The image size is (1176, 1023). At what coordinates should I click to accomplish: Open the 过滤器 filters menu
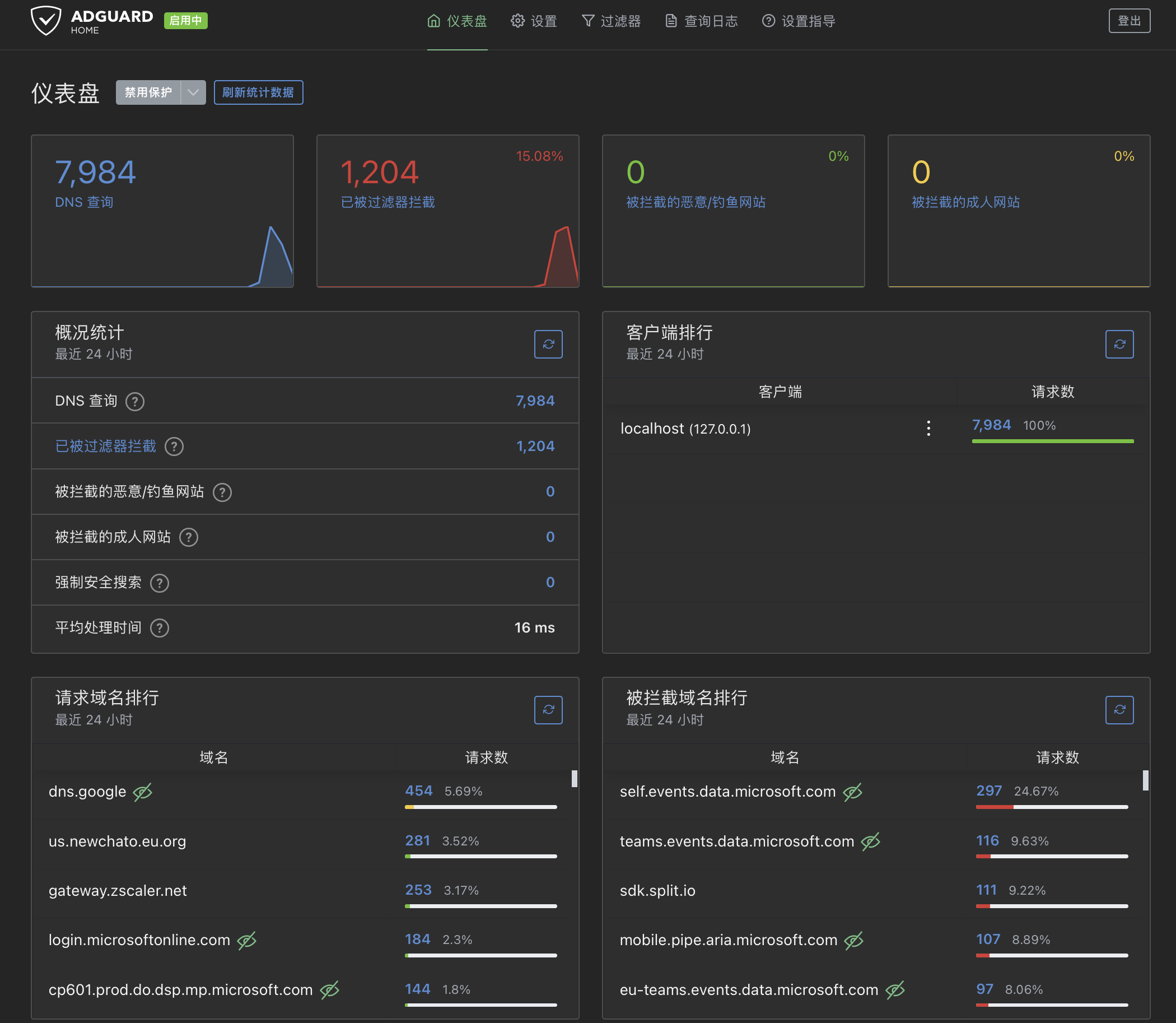[611, 21]
